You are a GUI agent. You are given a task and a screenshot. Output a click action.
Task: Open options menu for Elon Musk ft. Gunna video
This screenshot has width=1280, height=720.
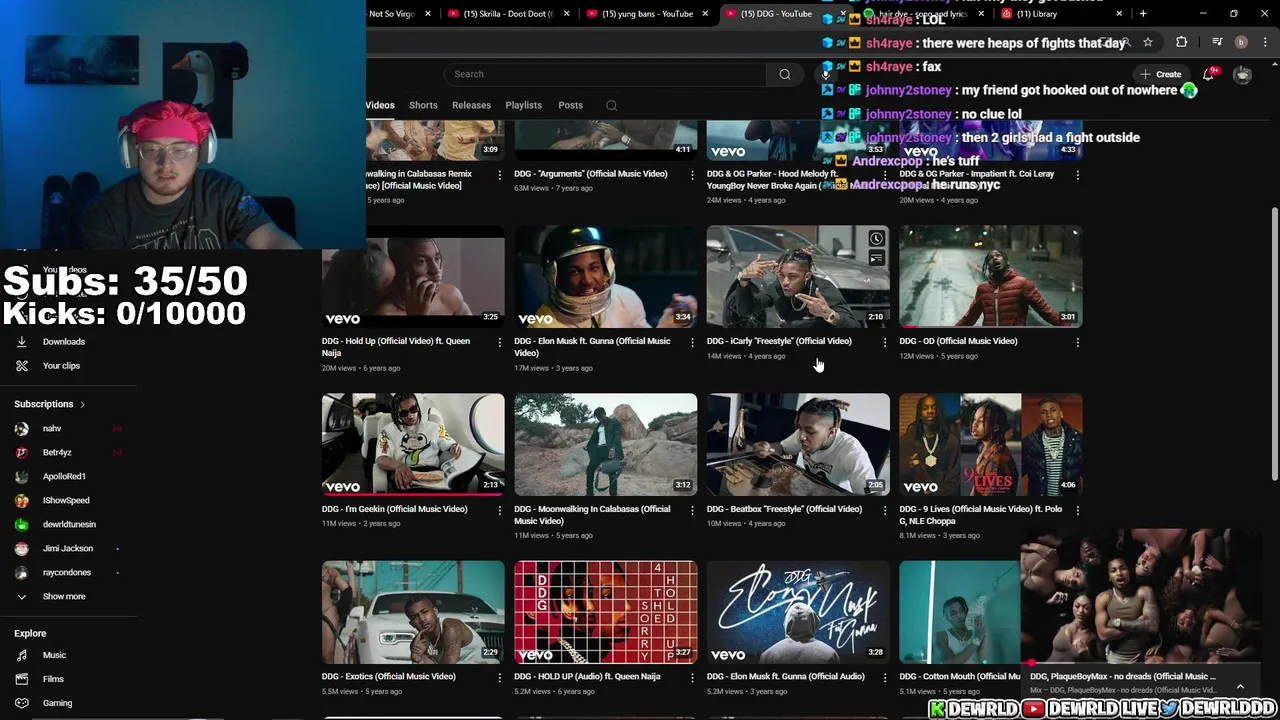pyautogui.click(x=692, y=342)
